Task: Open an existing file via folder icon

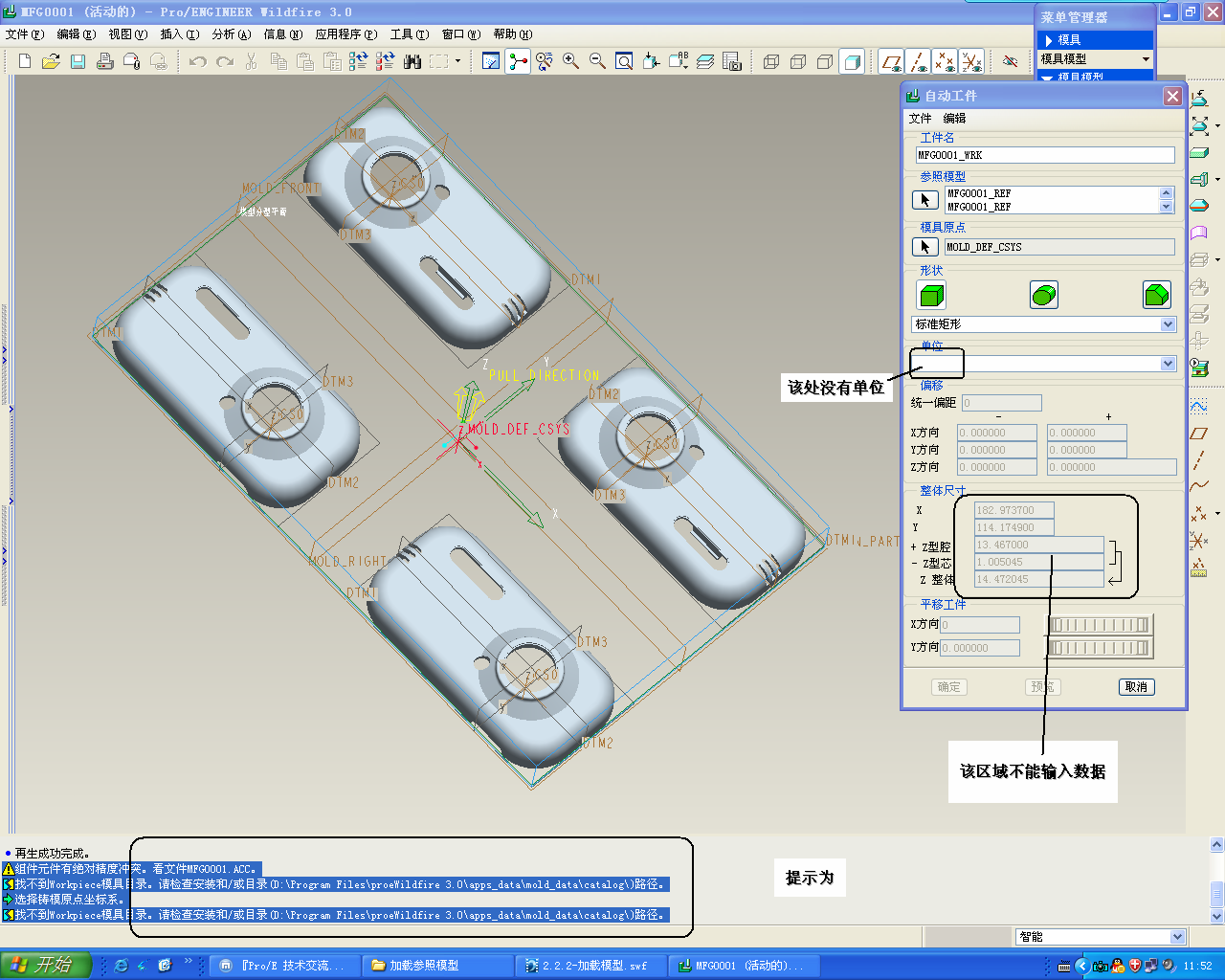Action: [52, 61]
